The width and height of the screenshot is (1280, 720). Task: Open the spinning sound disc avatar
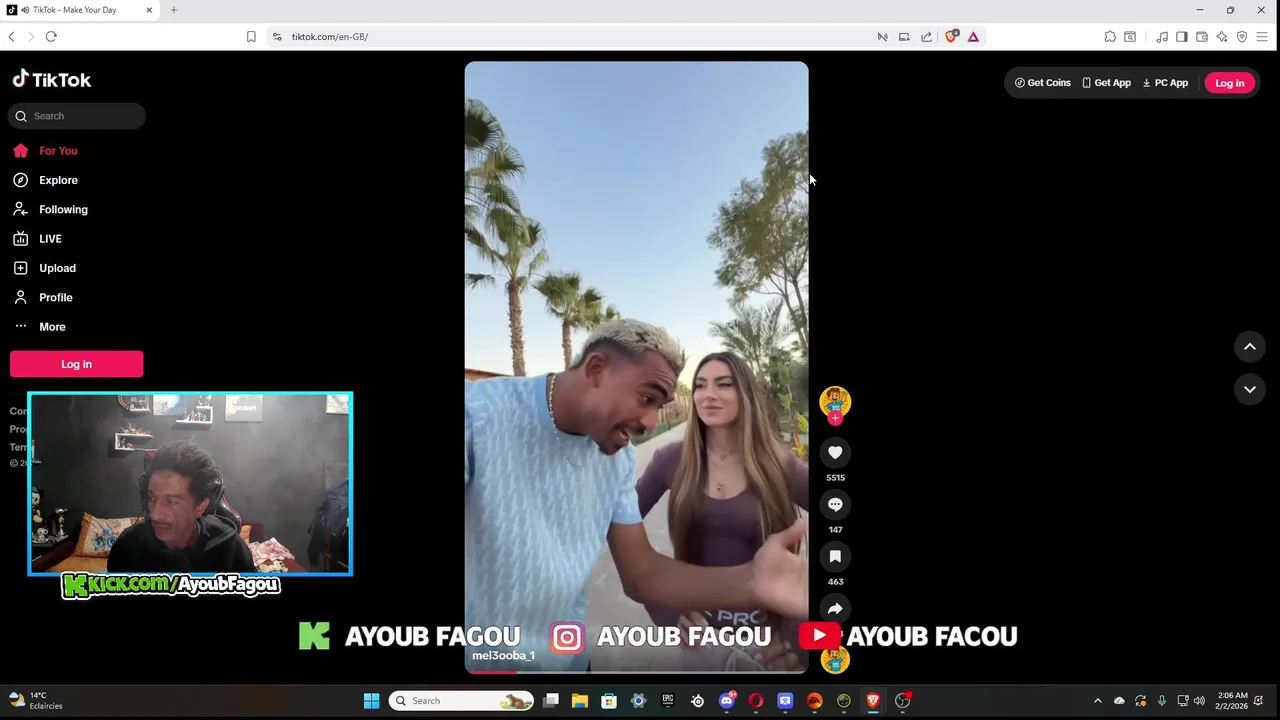[835, 659]
